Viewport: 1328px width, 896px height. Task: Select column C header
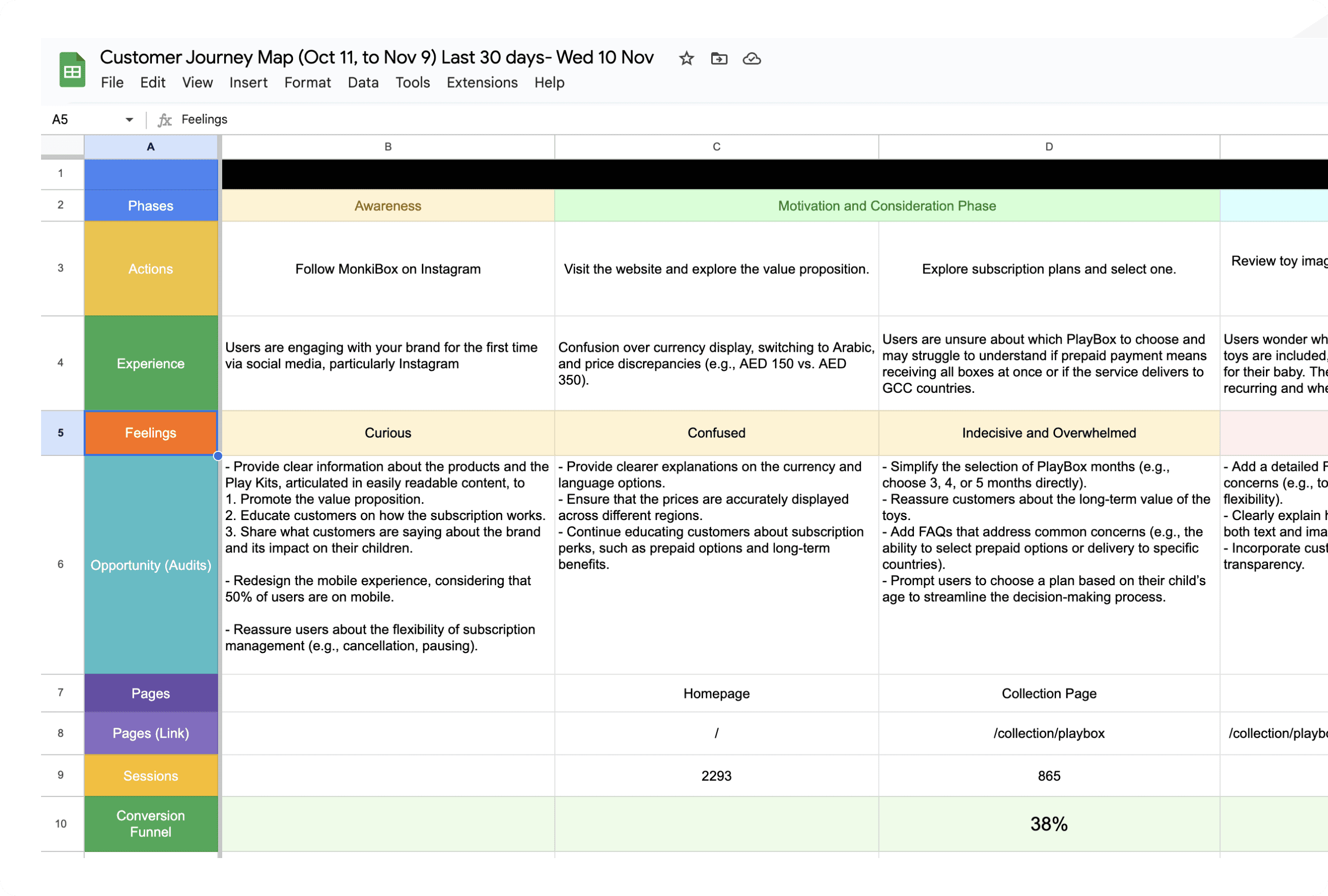(x=716, y=147)
